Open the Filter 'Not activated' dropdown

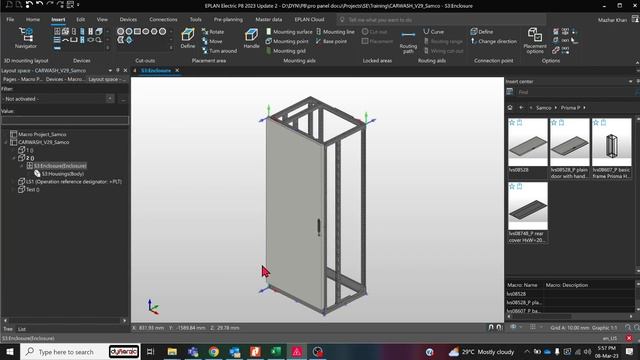110,99
